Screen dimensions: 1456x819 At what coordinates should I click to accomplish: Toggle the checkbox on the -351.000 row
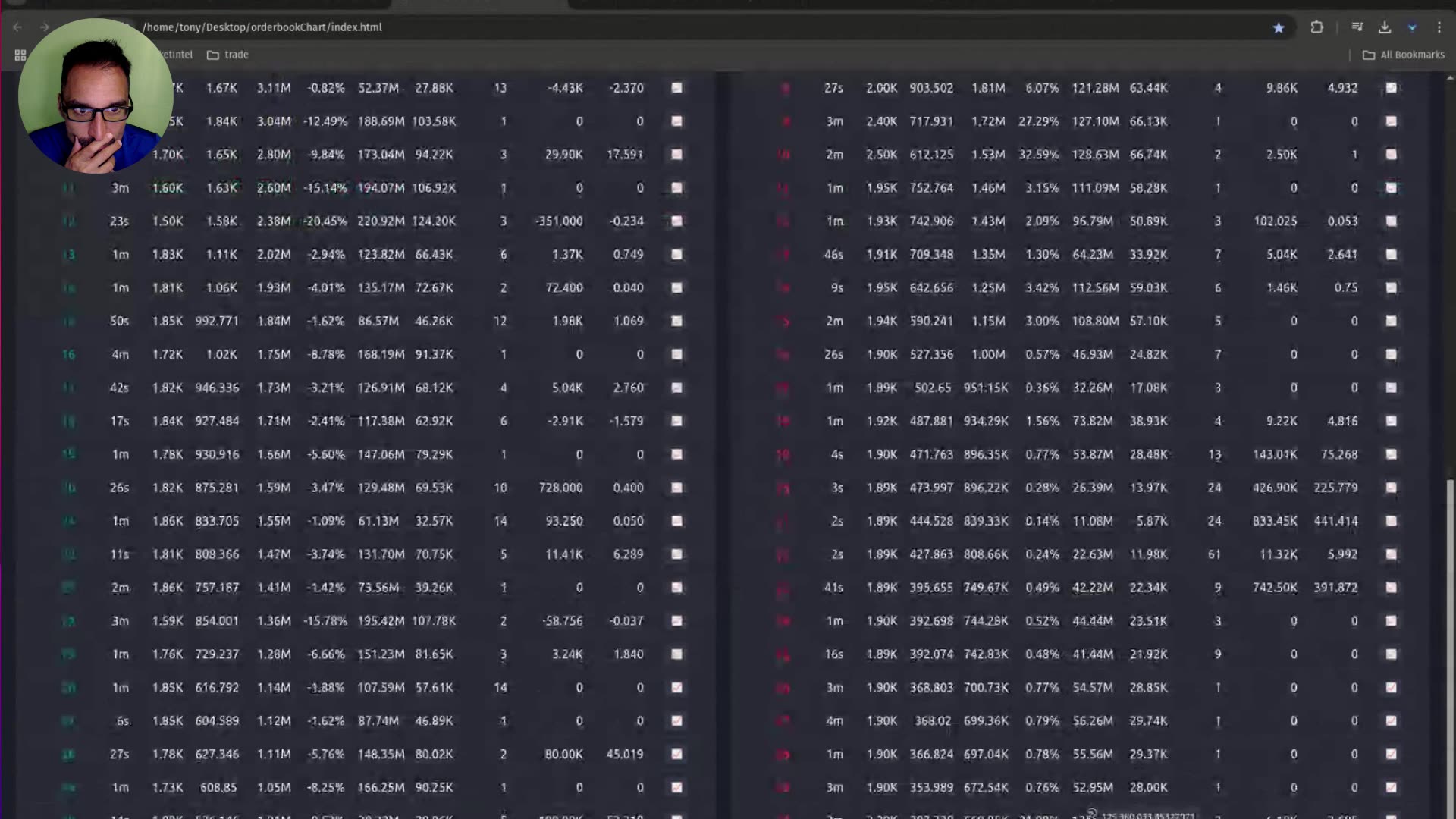pos(676,221)
